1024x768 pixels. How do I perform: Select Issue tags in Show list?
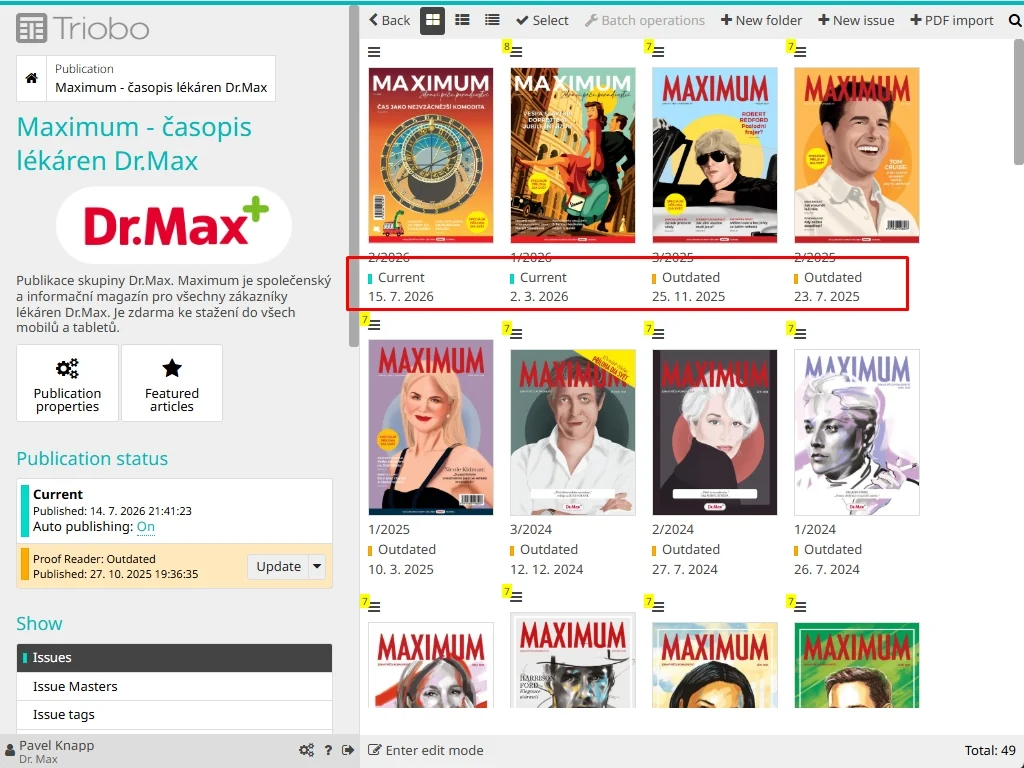click(x=174, y=714)
